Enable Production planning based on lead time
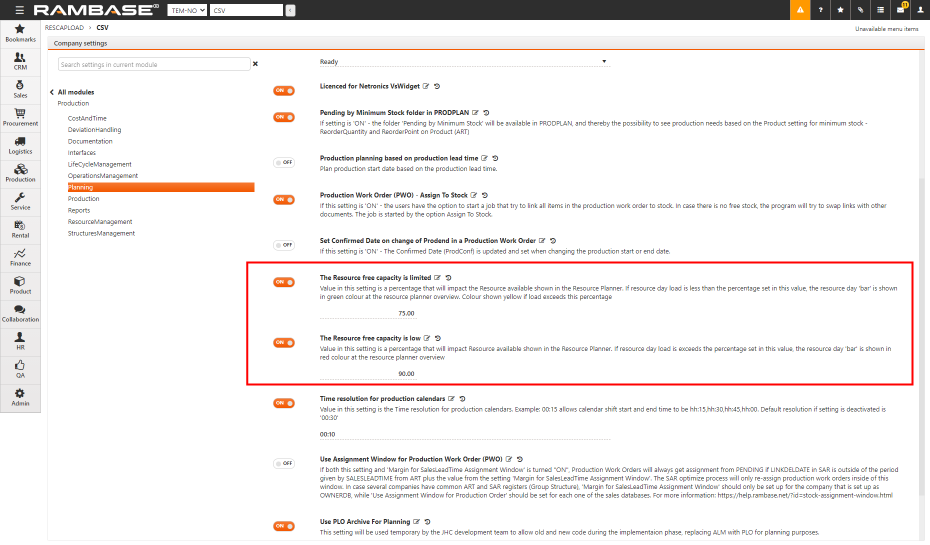930x545 pixels. (x=284, y=162)
